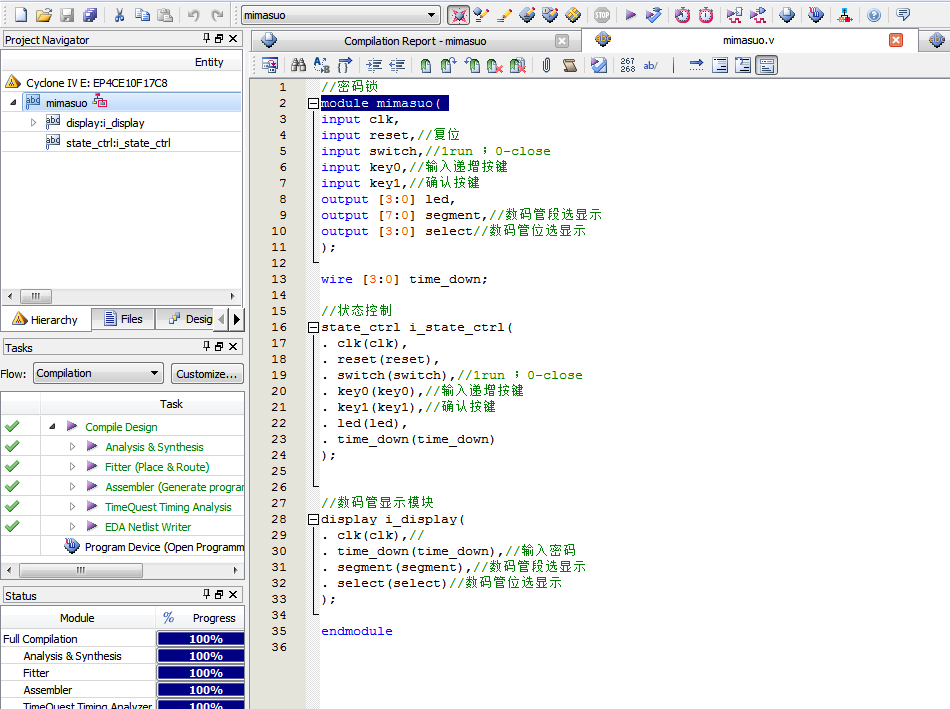Toggle bookmark with the green bookmark icon

[426, 65]
